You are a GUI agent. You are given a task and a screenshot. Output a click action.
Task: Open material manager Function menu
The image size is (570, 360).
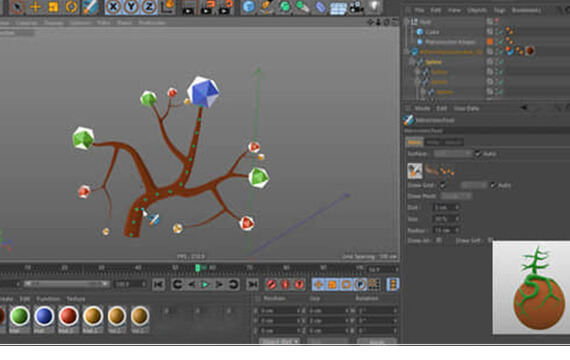click(48, 299)
